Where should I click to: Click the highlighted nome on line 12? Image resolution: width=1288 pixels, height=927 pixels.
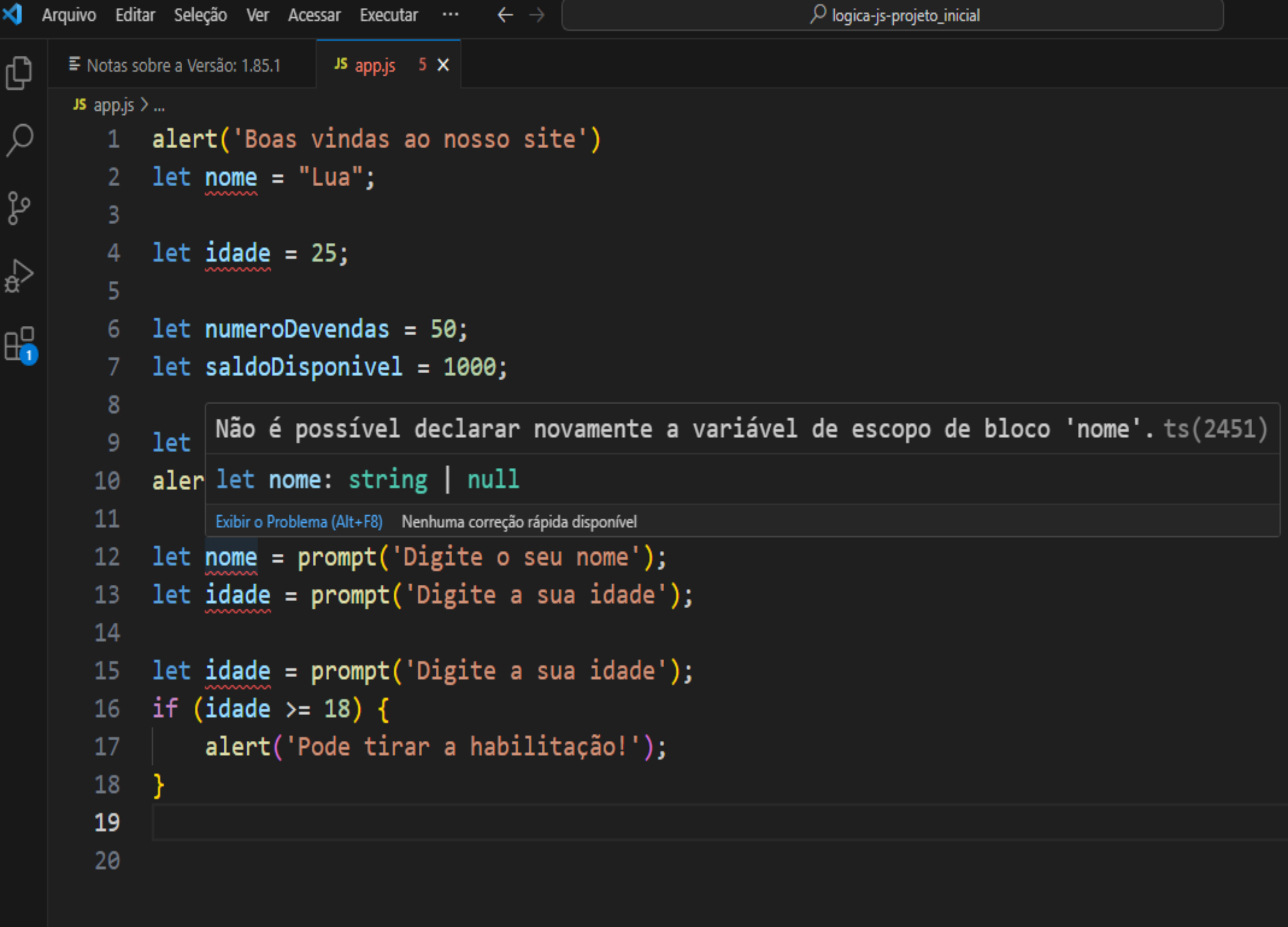(231, 557)
